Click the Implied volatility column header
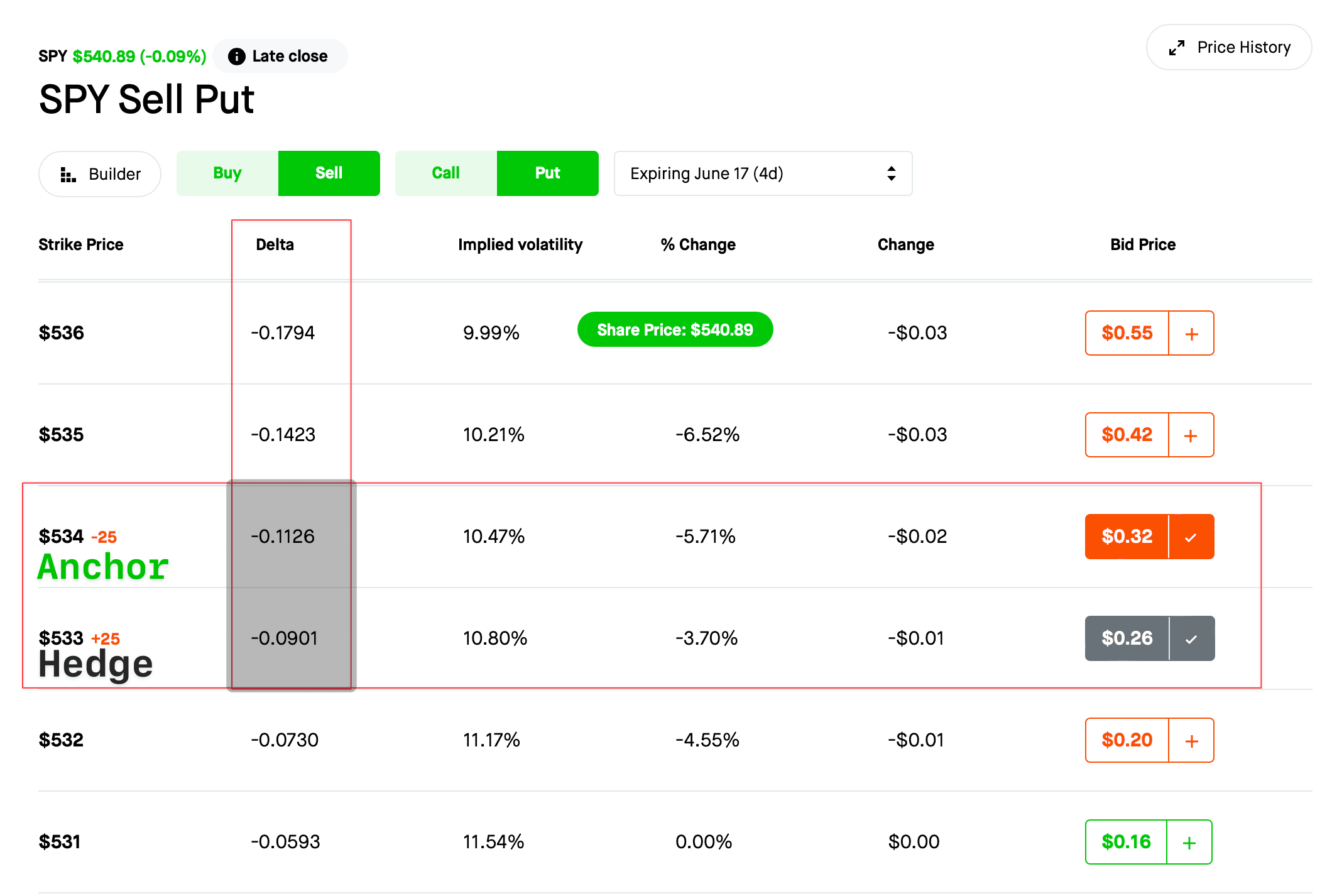 (x=520, y=244)
